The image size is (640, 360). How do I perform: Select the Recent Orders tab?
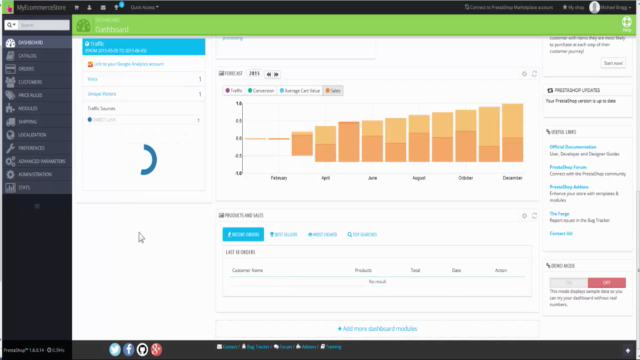[243, 234]
